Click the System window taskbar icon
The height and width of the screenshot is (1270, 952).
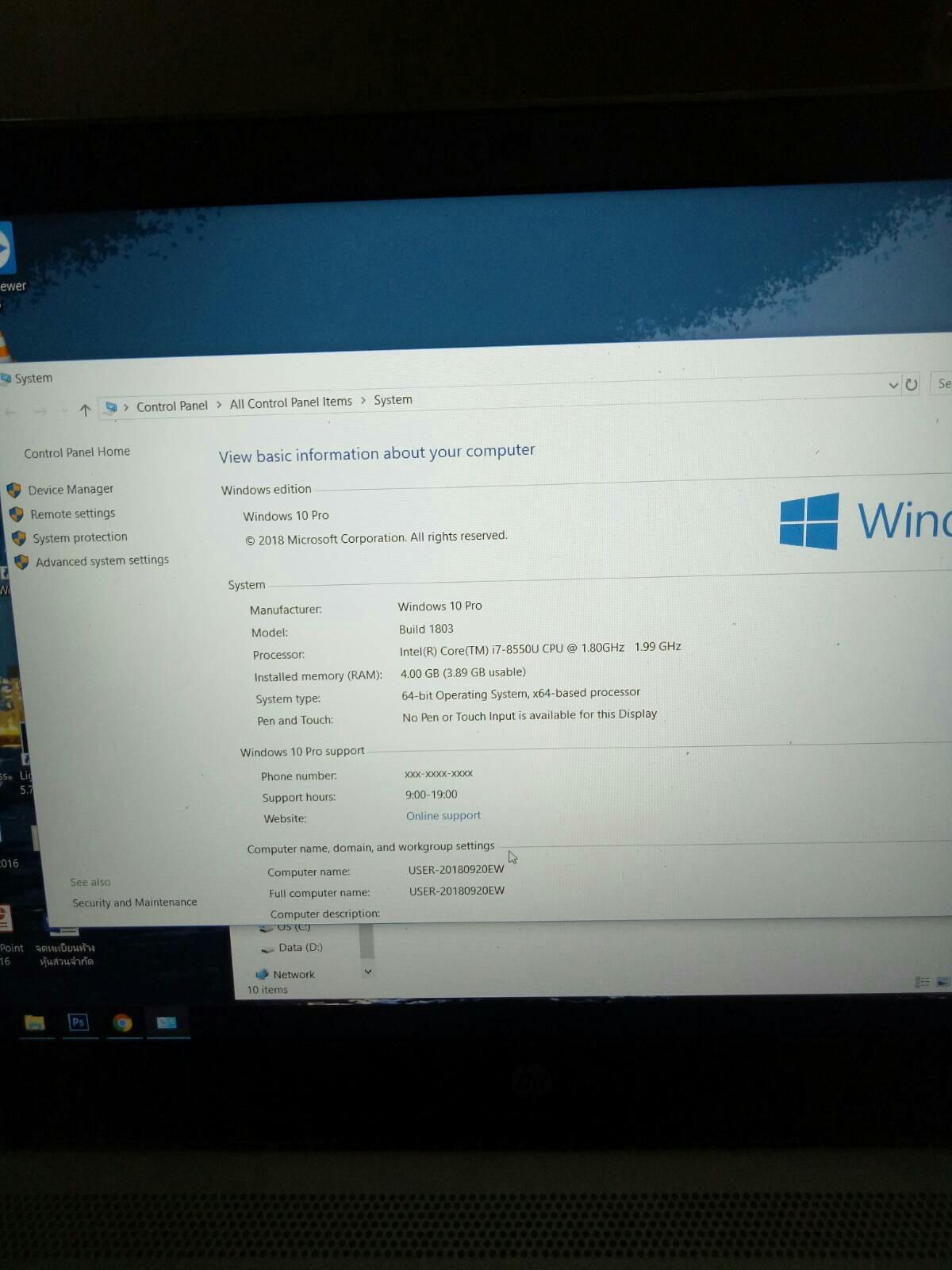(x=167, y=1022)
